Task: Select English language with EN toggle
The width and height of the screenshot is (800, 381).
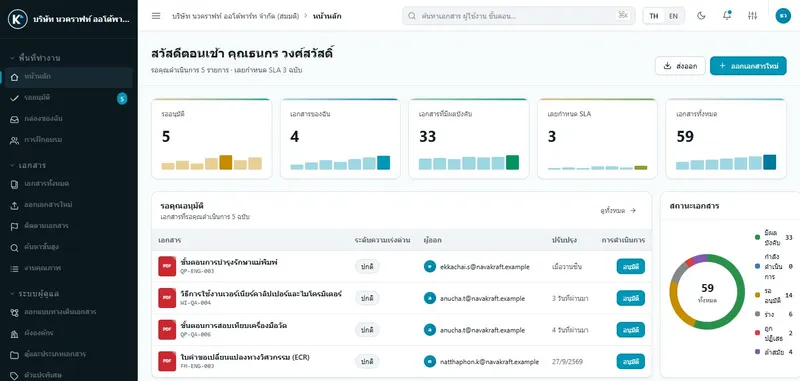Action: coord(673,16)
